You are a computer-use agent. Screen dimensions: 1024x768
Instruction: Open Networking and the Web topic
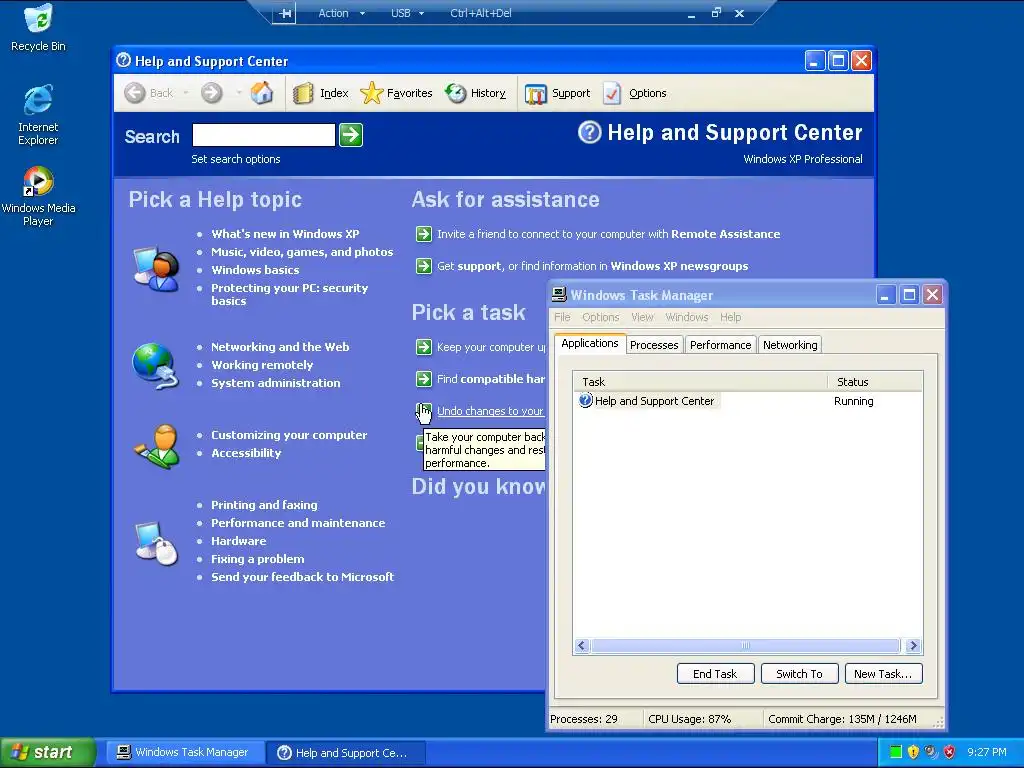(280, 347)
